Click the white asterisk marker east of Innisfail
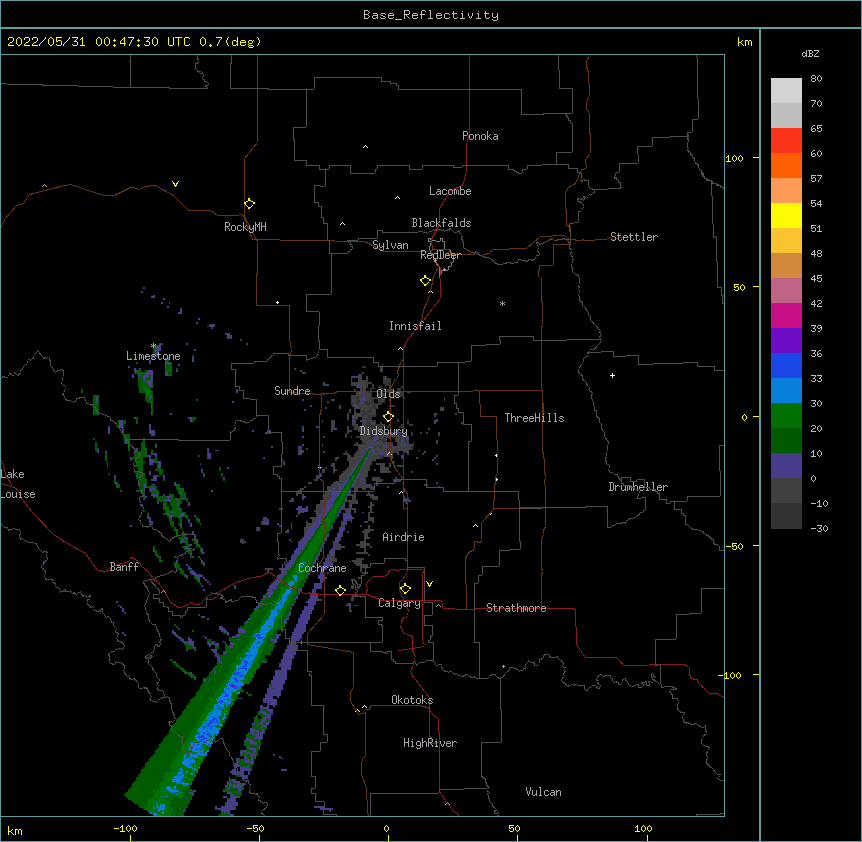Image resolution: width=862 pixels, height=842 pixels. [502, 303]
